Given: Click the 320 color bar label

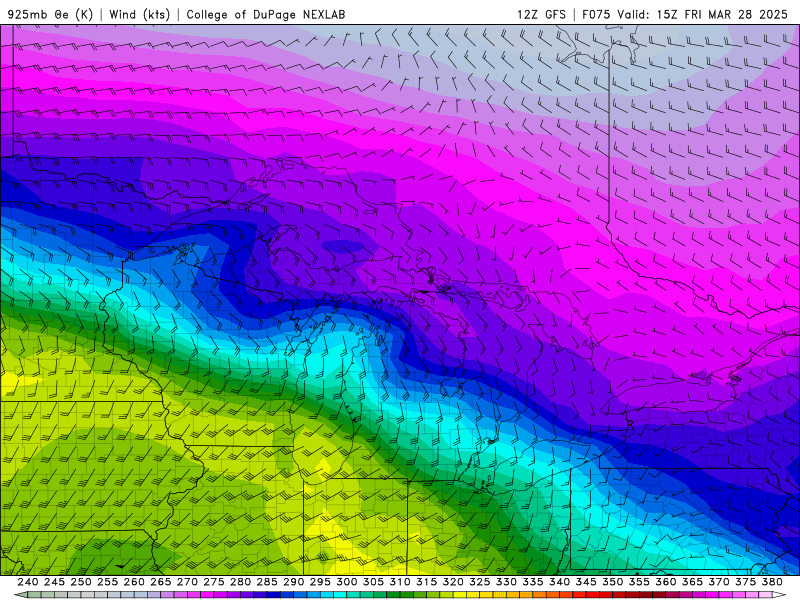Looking at the screenshot, I should coord(453,582).
